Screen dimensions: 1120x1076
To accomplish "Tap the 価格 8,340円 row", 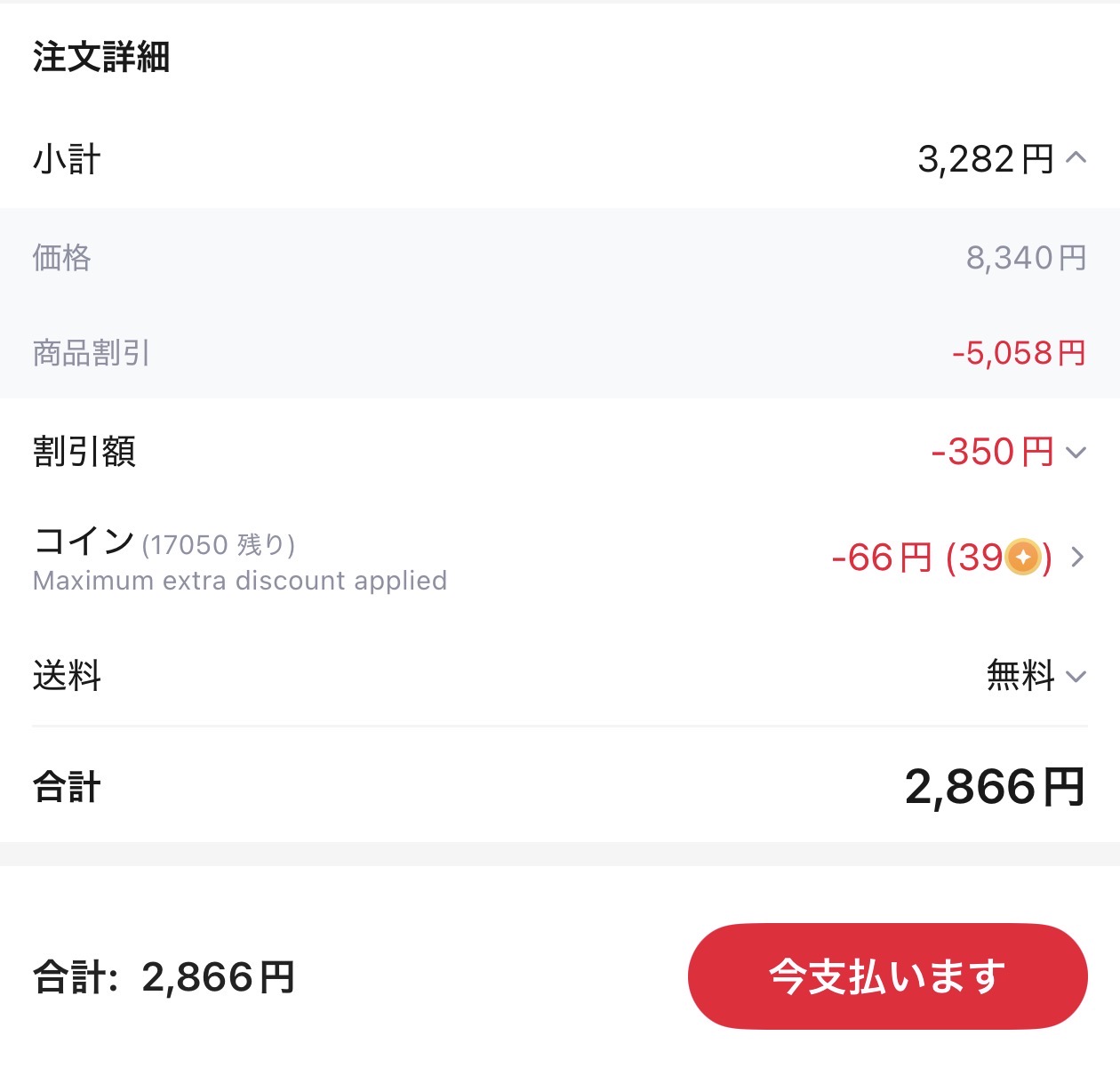I will tap(560, 258).
